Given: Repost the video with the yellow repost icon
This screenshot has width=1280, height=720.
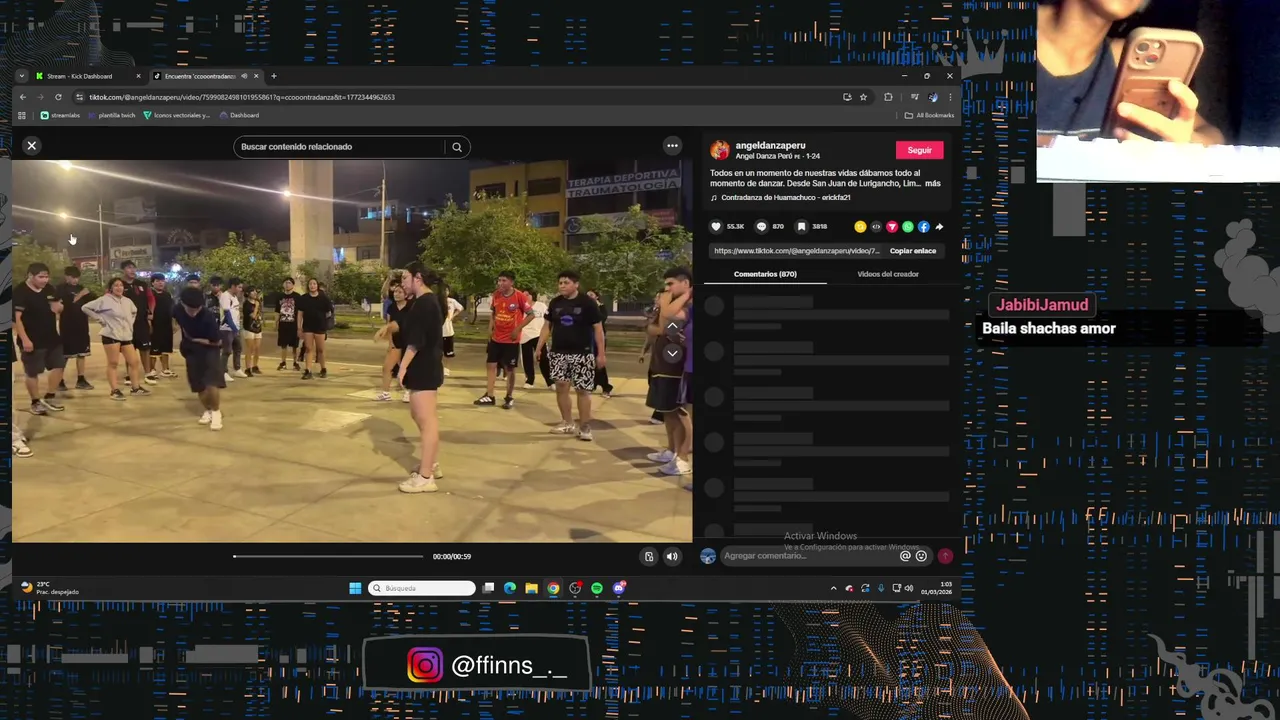Looking at the screenshot, I should click(860, 227).
